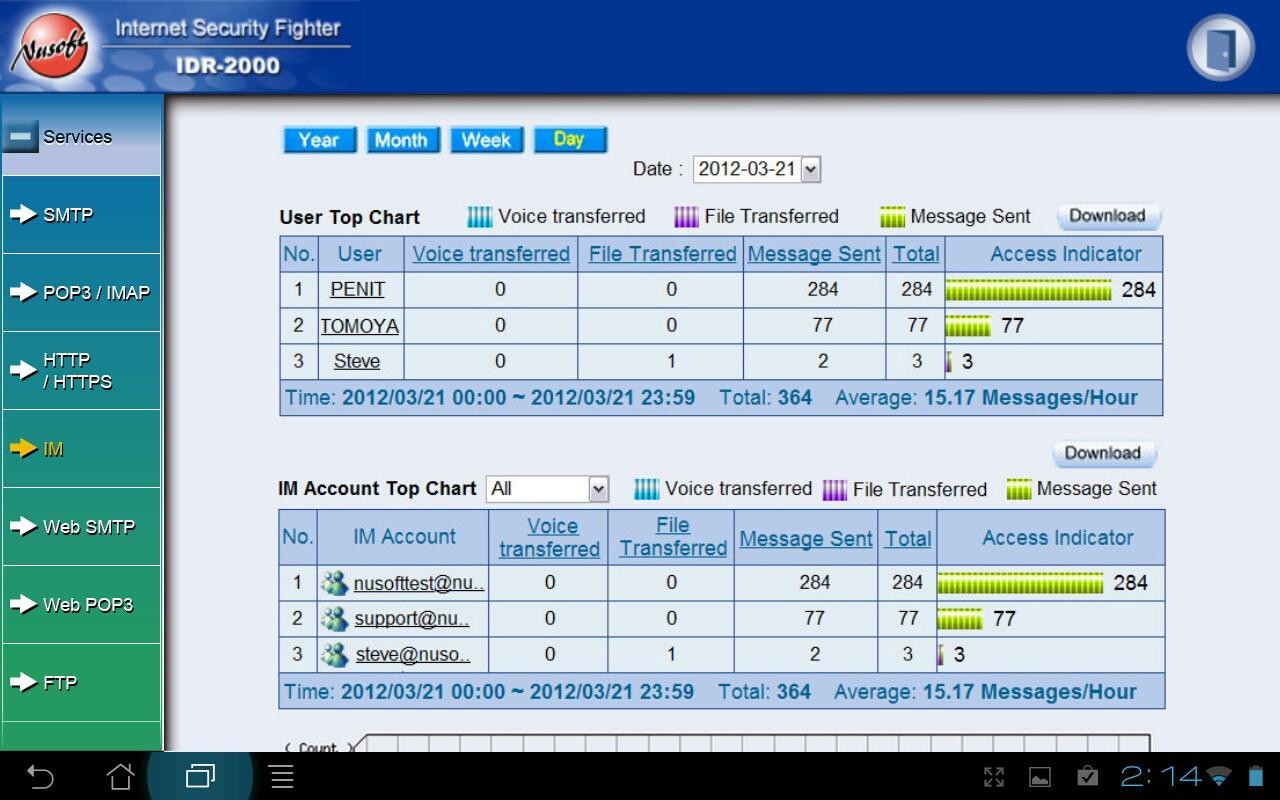Click the Voice transferred legend icon in User chart
1280x800 pixels.
click(x=480, y=217)
